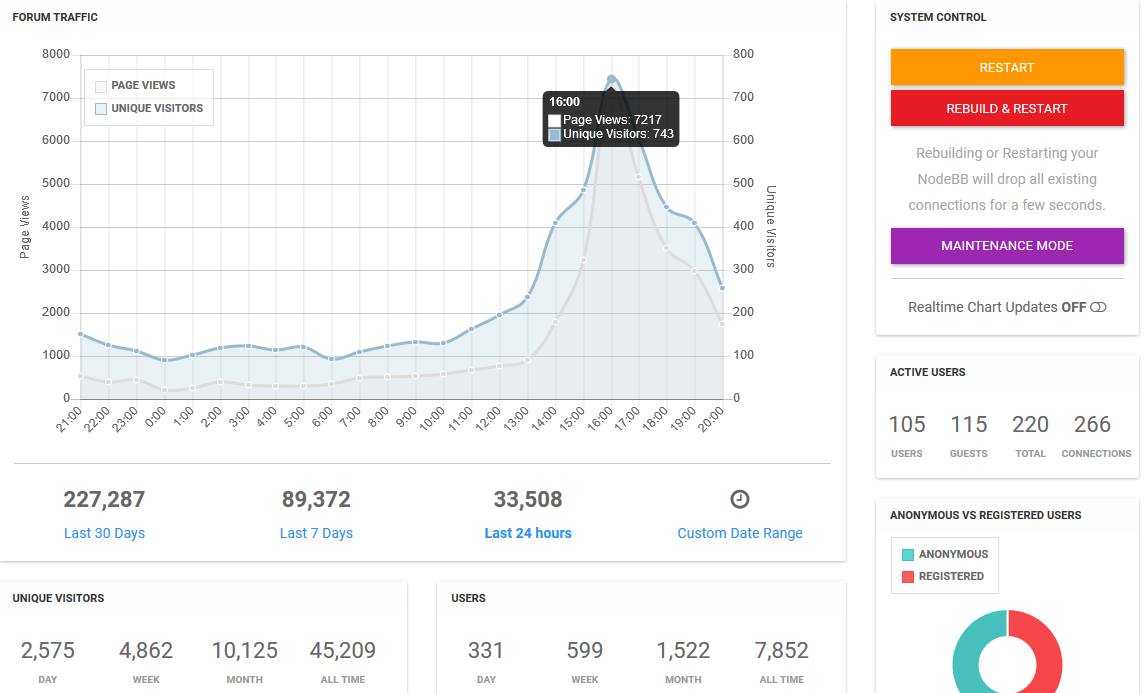Click the 8000 page views axis label
Viewport: 1144px width, 693px height.
[55, 54]
